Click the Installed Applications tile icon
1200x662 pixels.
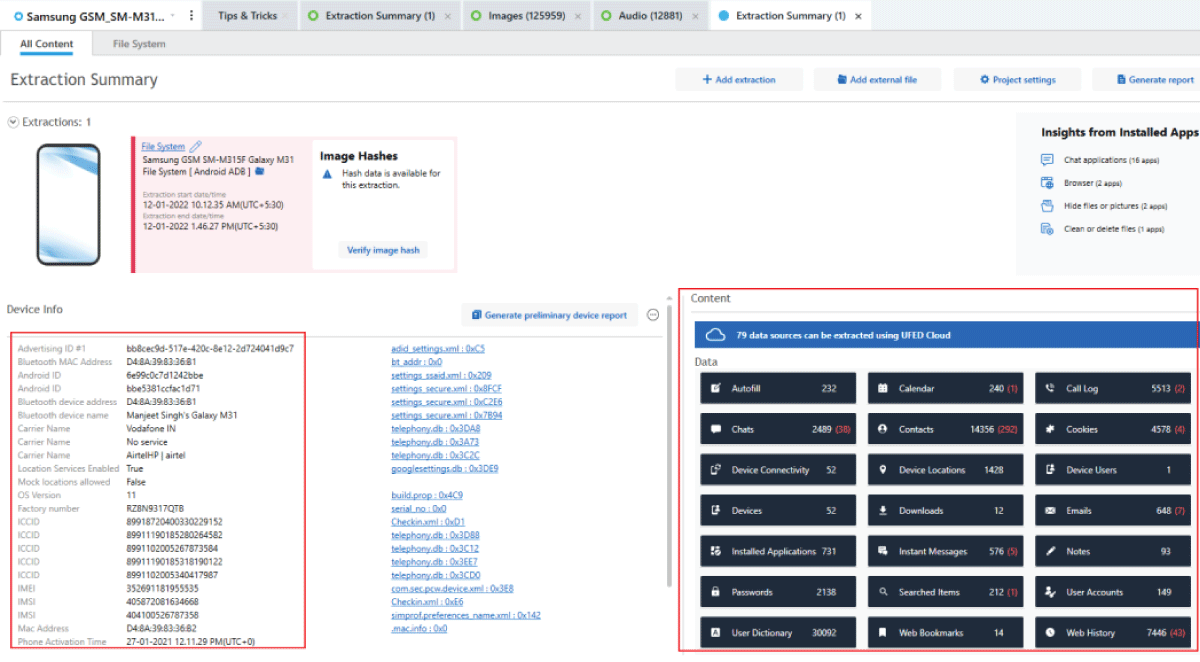[x=715, y=551]
